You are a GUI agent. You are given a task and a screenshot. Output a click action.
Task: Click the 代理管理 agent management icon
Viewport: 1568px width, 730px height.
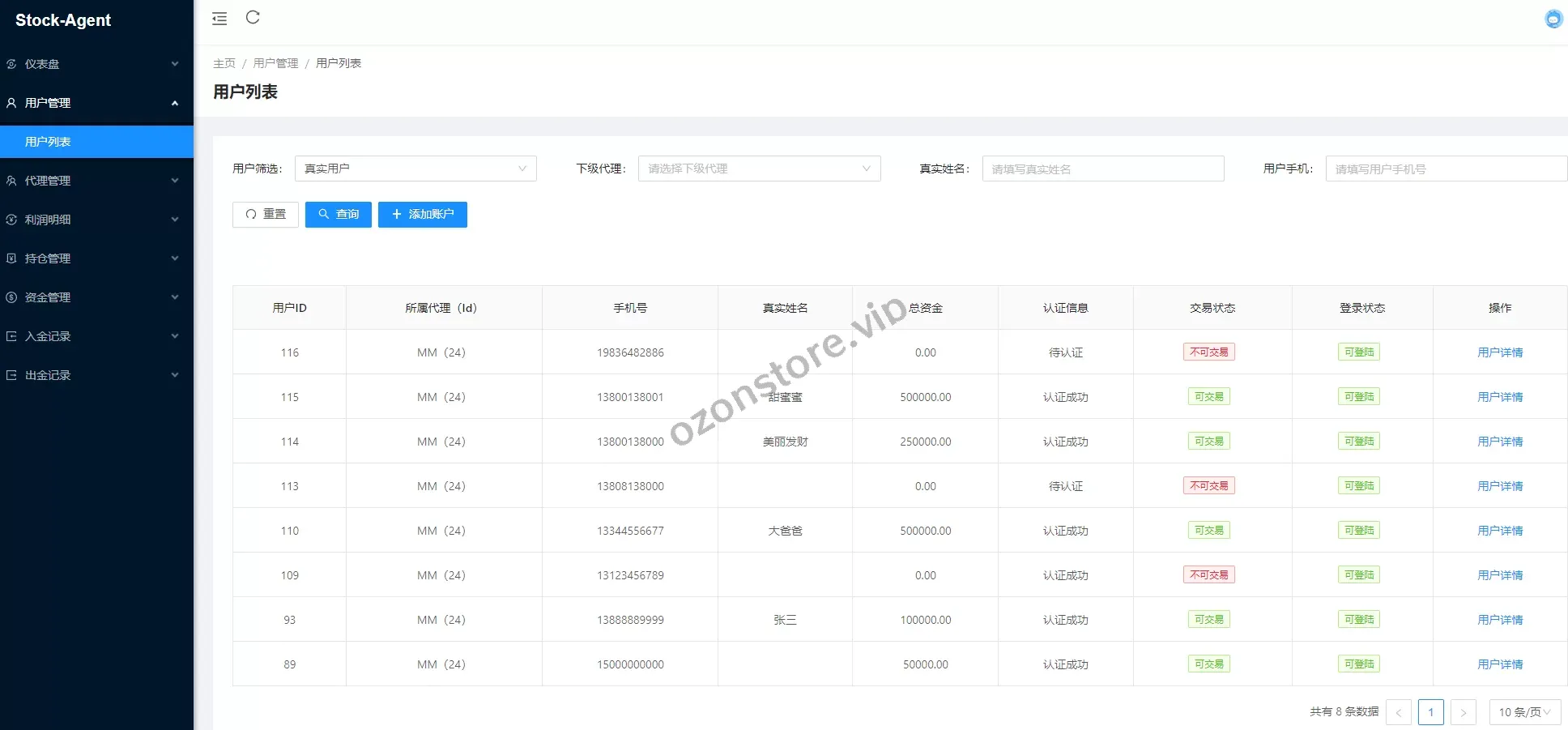click(11, 181)
